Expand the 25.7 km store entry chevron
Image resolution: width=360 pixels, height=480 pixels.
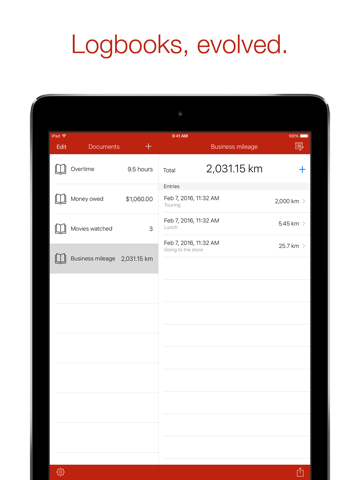click(304, 246)
